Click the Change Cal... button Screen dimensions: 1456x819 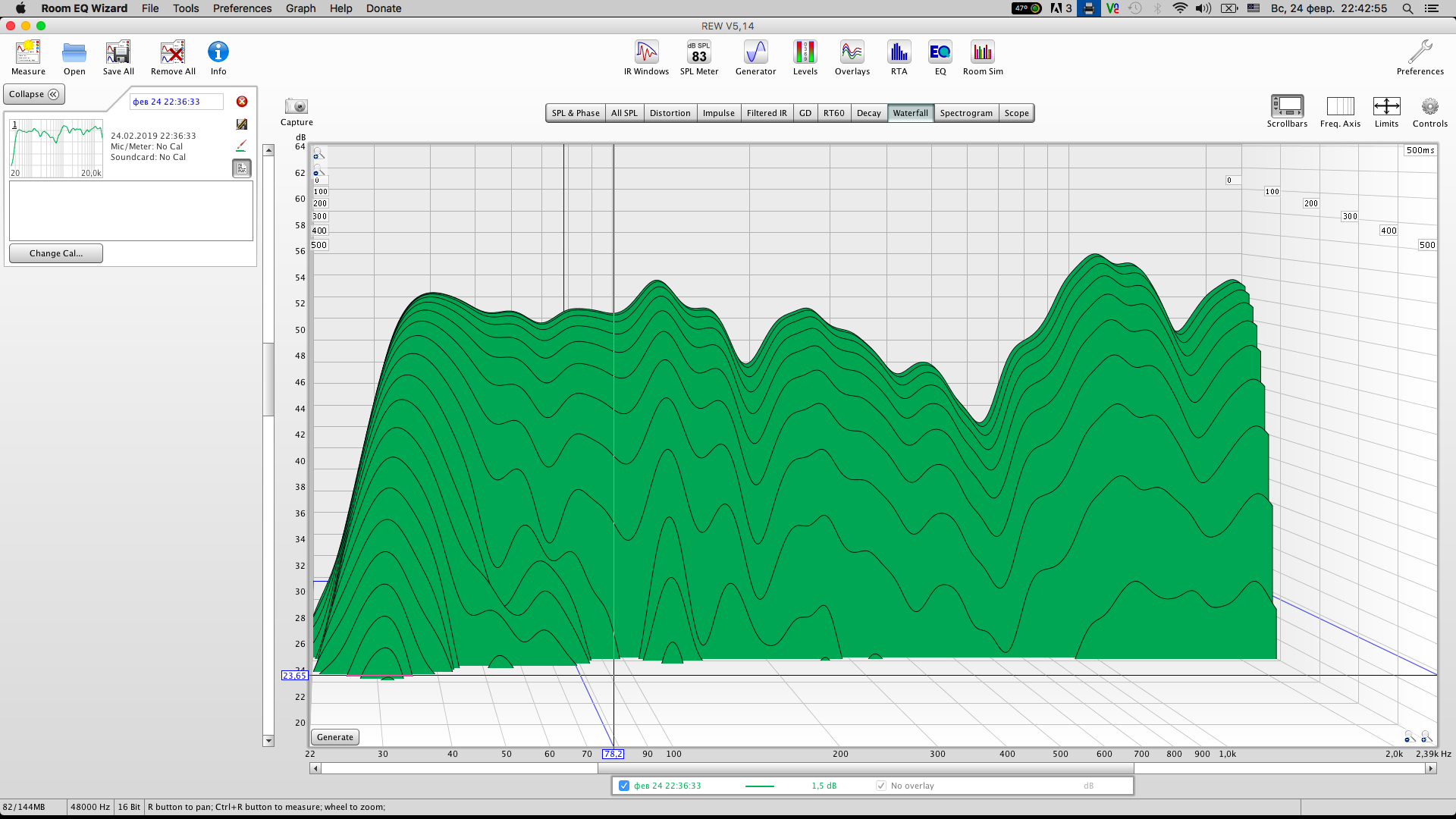(x=56, y=253)
